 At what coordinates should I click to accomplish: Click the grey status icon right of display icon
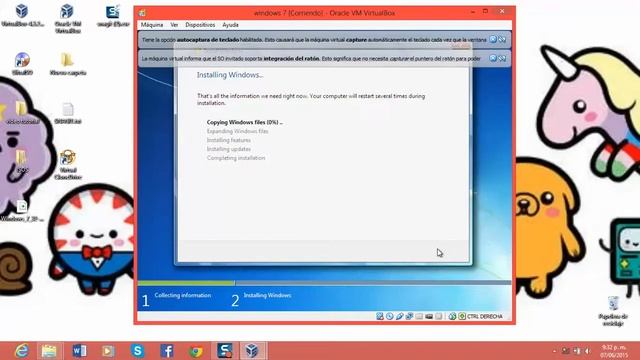tap(439, 316)
